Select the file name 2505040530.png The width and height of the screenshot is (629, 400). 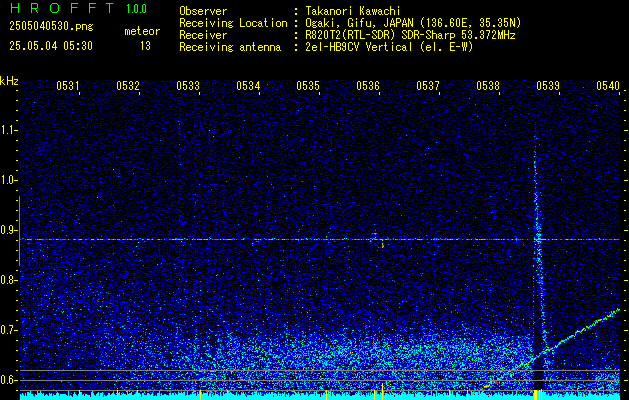51,27
